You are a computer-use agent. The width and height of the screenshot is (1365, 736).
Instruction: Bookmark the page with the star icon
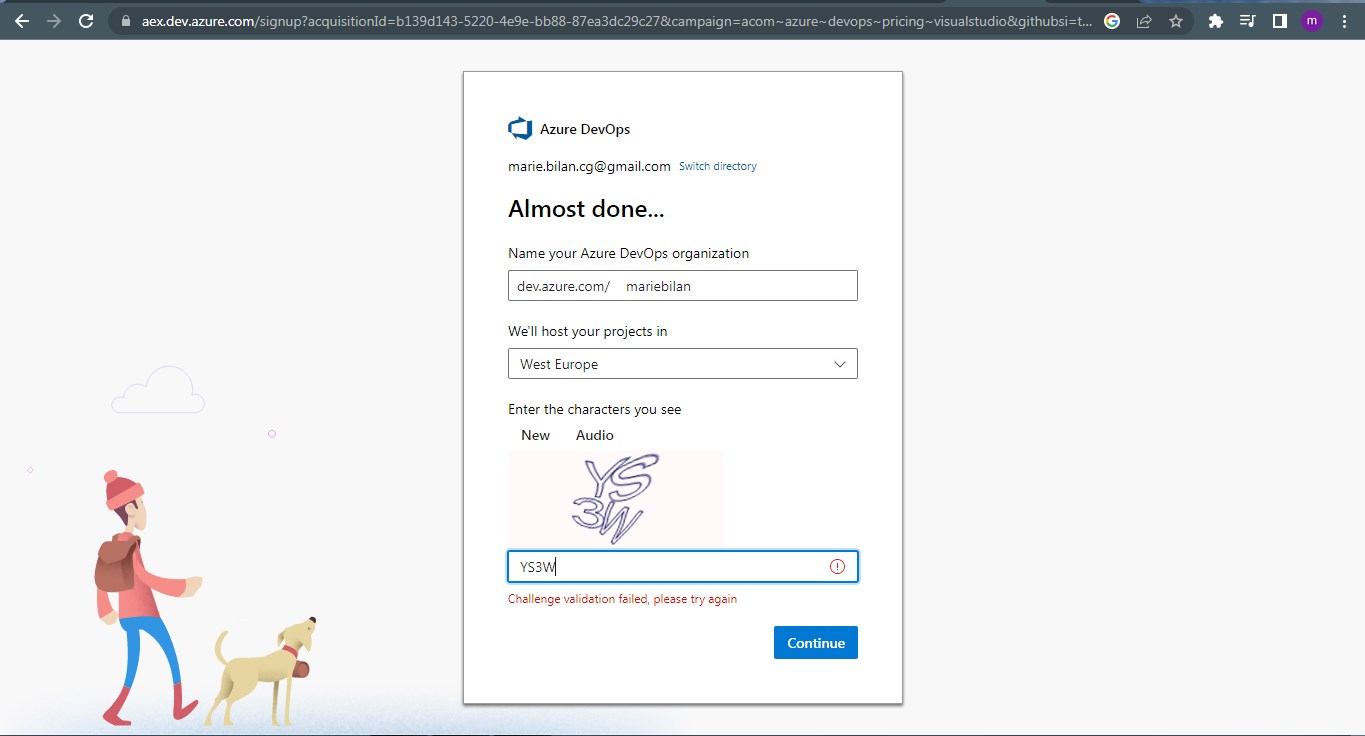[x=1176, y=20]
